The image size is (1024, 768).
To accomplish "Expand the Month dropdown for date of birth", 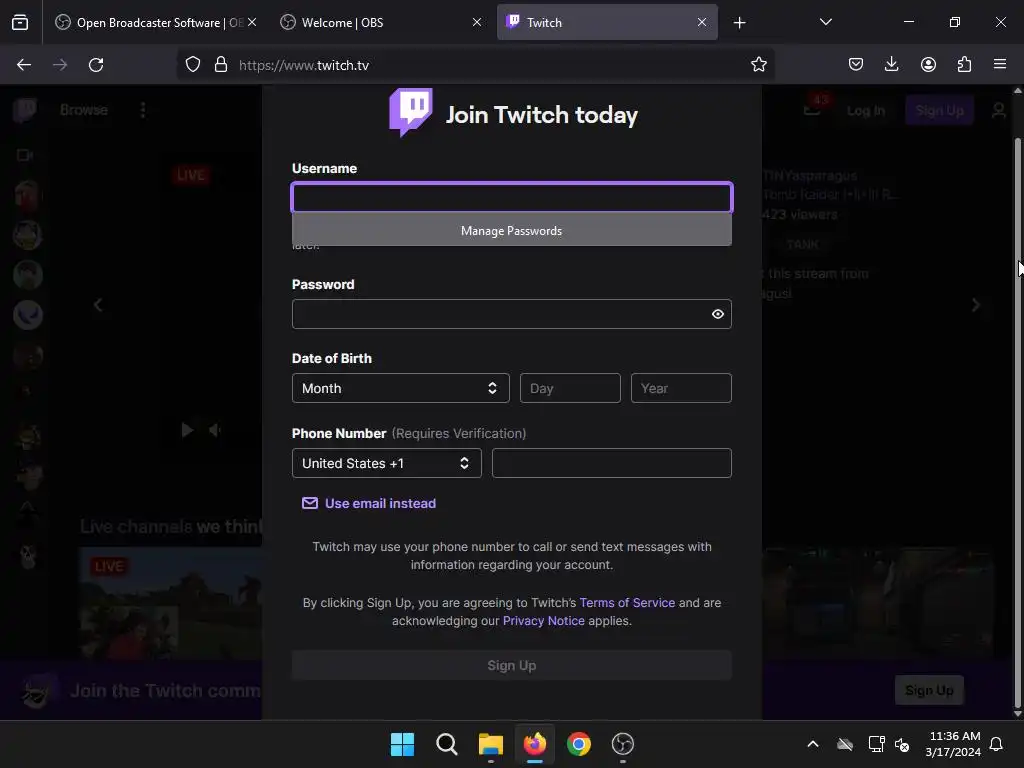I will [400, 388].
